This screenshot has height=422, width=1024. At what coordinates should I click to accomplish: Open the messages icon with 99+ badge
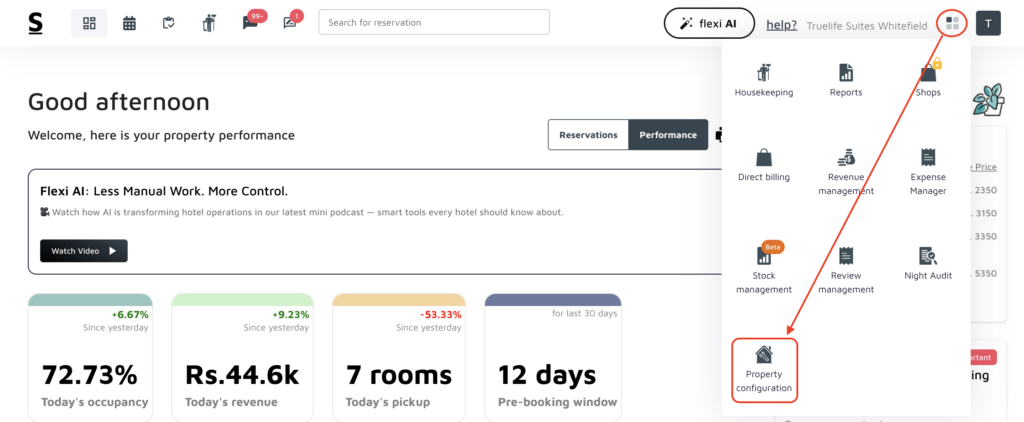tap(250, 22)
